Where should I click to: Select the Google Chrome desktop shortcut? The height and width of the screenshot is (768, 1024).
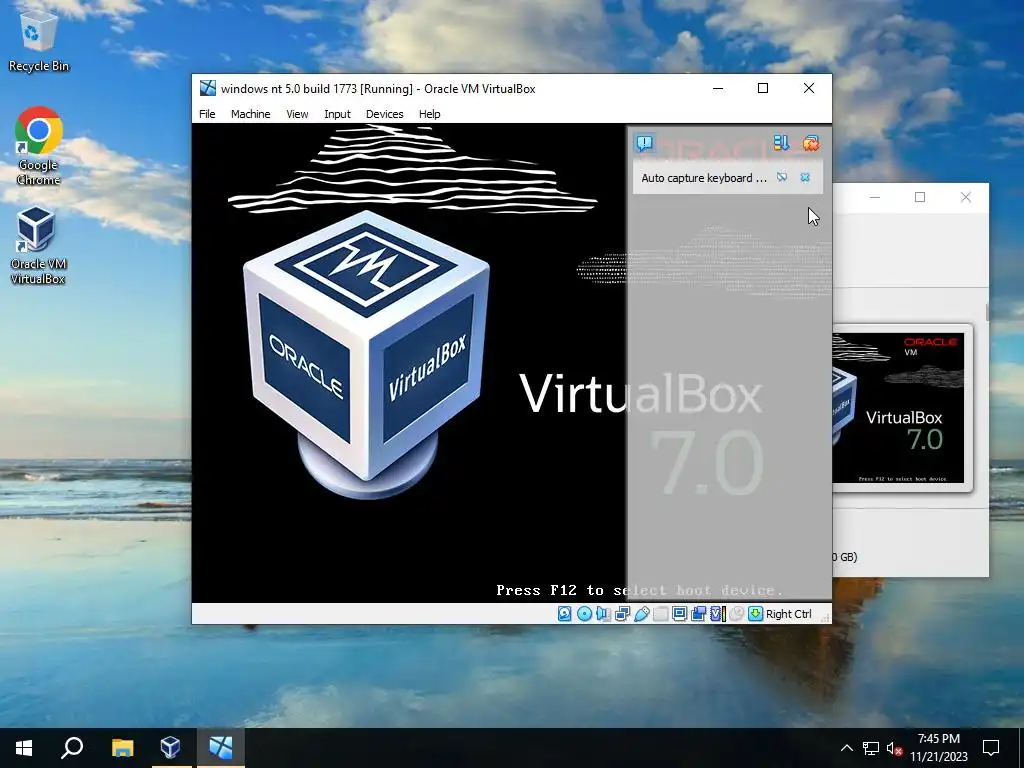(39, 147)
